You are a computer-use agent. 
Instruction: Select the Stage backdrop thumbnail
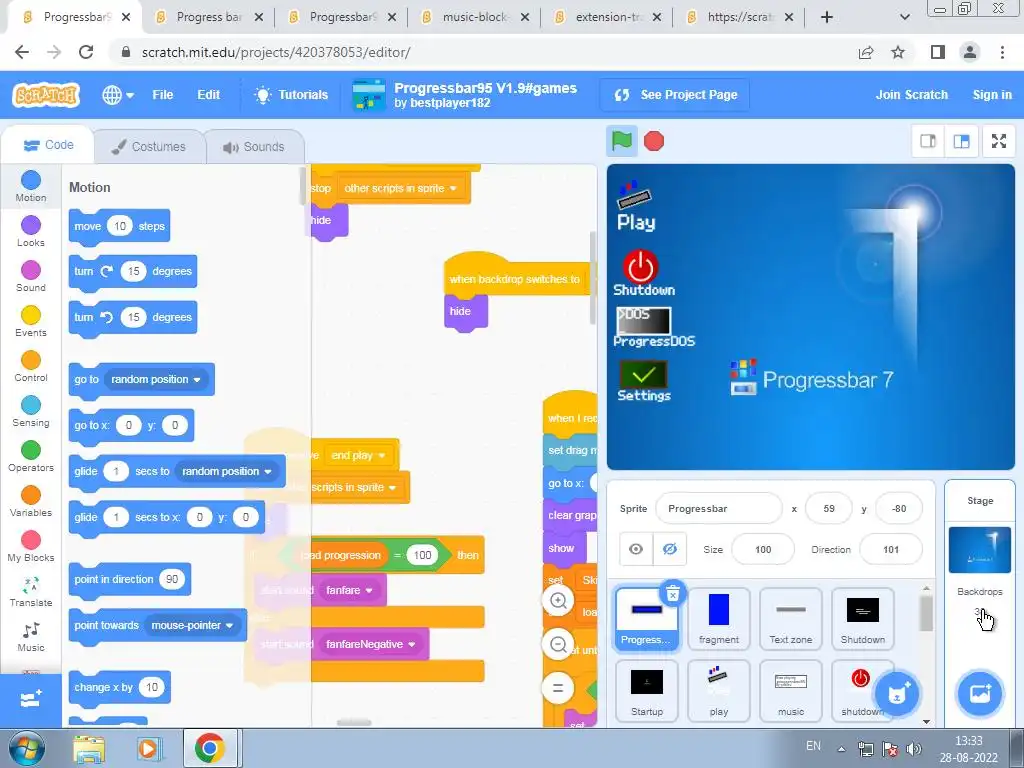(x=980, y=551)
